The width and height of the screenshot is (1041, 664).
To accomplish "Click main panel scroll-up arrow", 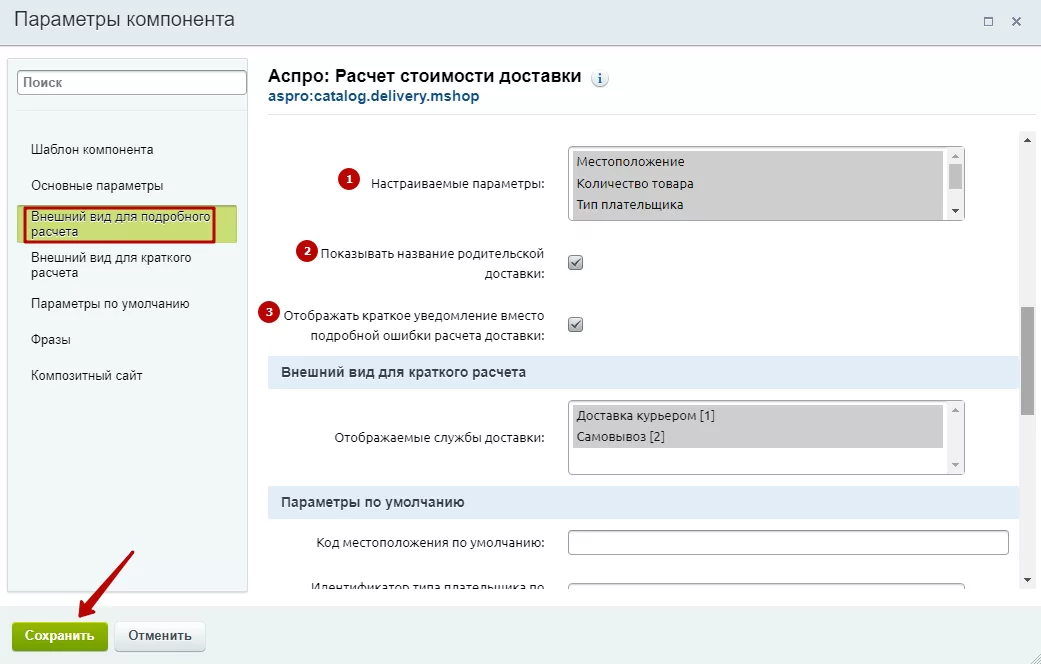I will point(1027,140).
